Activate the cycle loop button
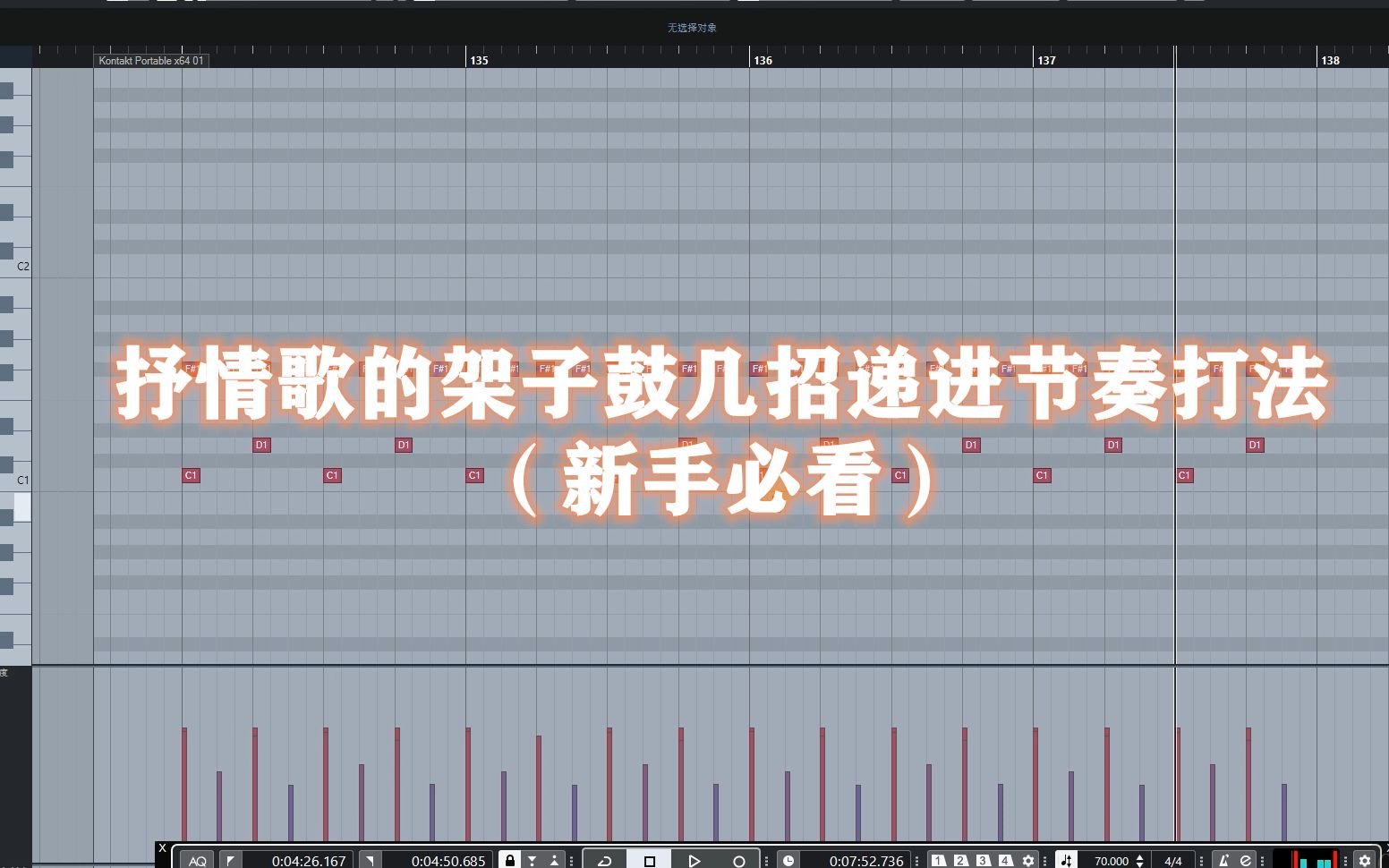The height and width of the screenshot is (868, 1389). [x=605, y=861]
